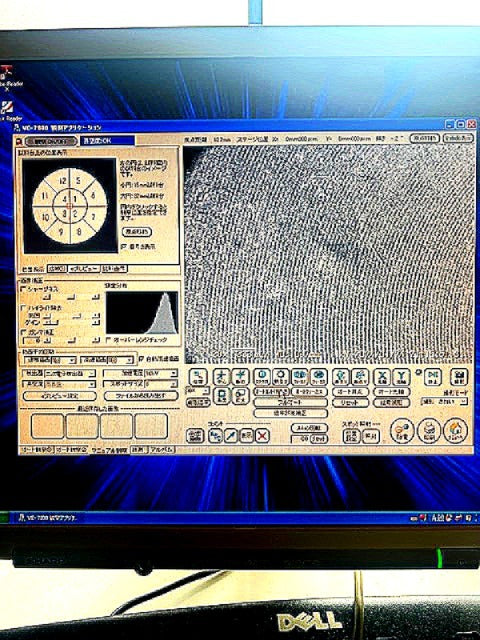Click the round button left of the save disk
The image size is (480, 640).
point(402,431)
